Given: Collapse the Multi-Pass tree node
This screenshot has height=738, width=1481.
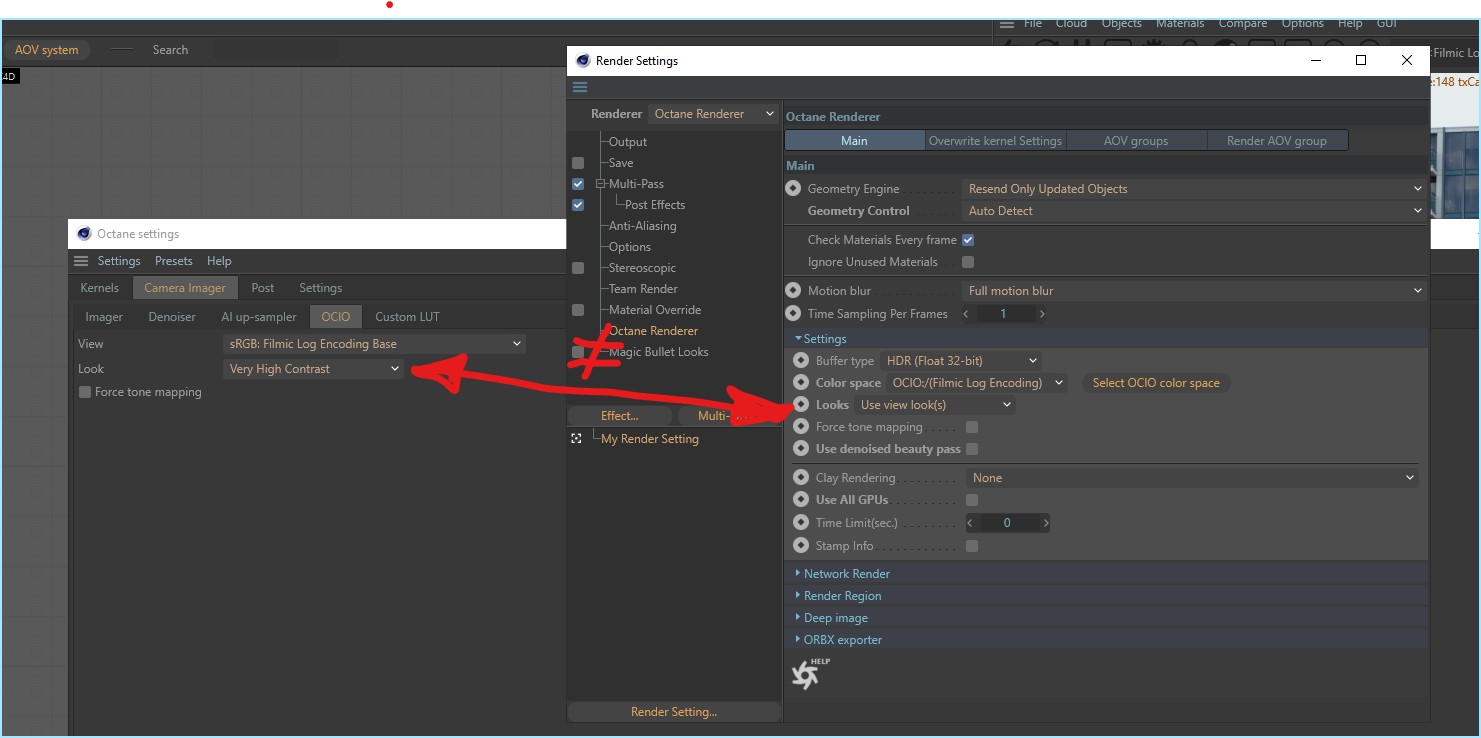Looking at the screenshot, I should [x=601, y=184].
